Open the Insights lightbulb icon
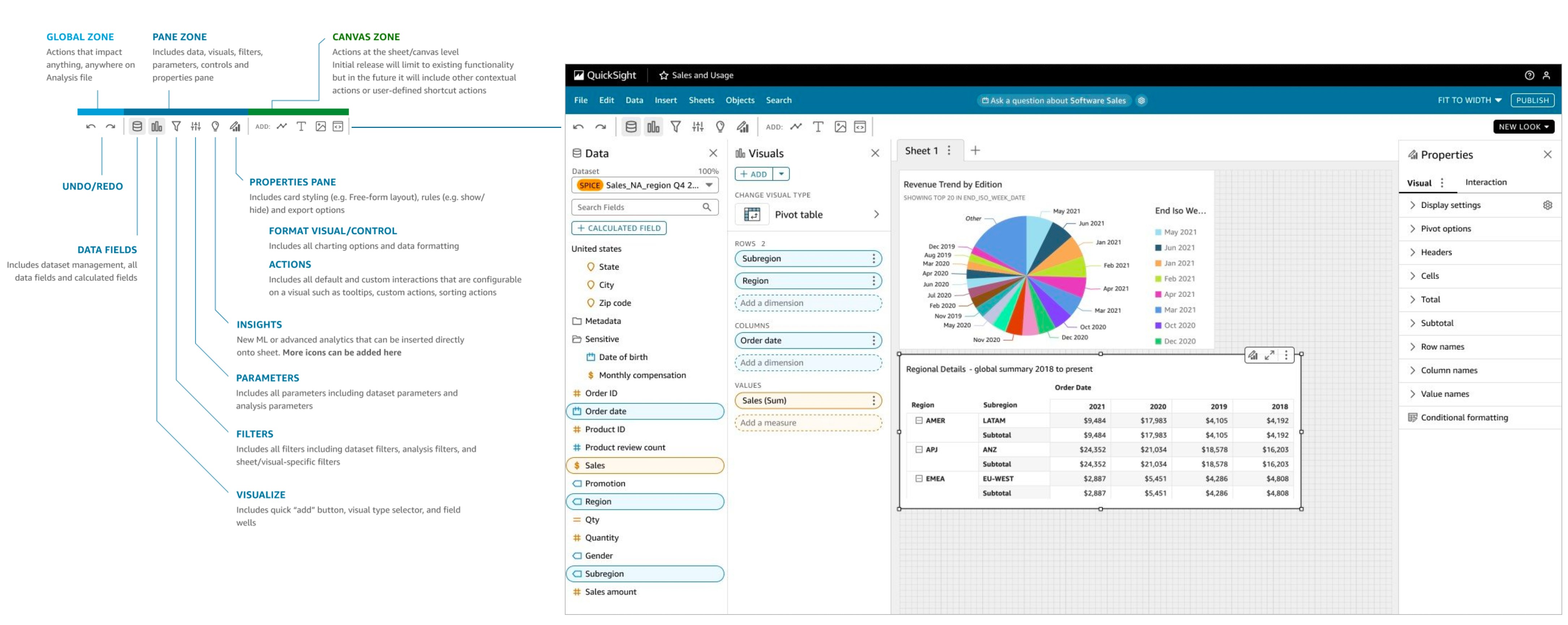 point(720,126)
